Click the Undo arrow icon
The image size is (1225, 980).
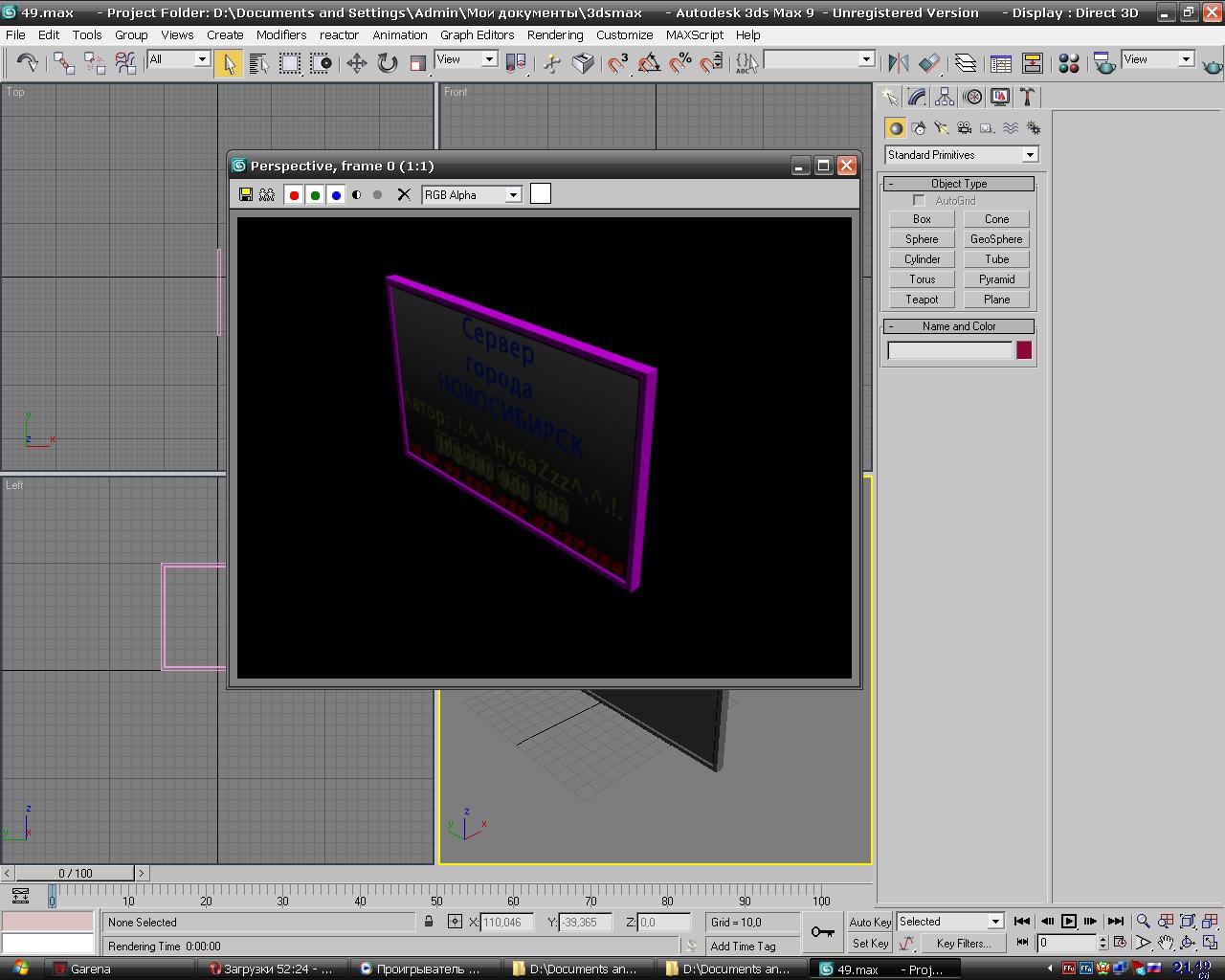(27, 63)
